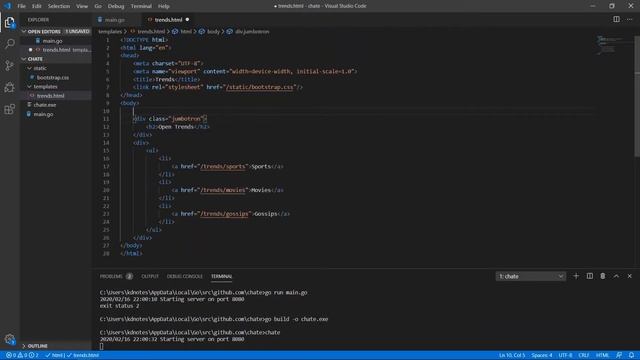Switch to the main.go editor tab
Viewport: 640px width, 360px height.
tap(115, 20)
